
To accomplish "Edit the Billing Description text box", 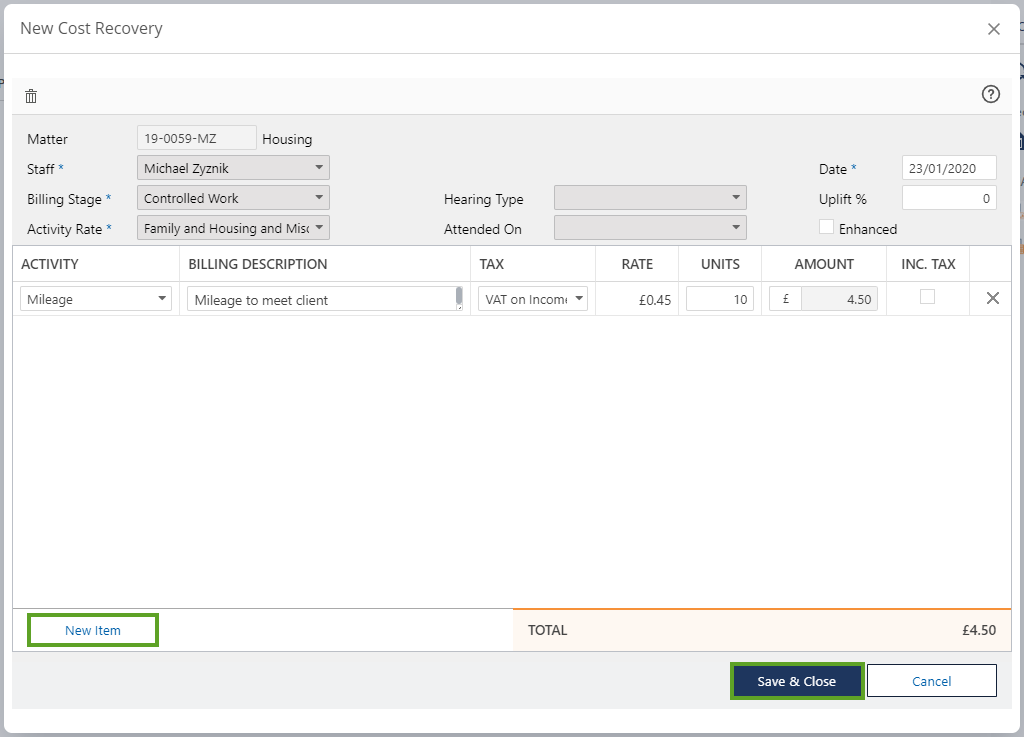I will coord(320,299).
